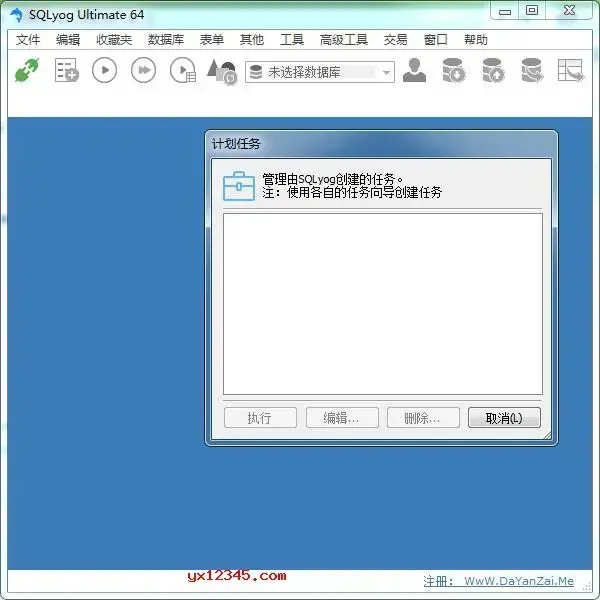
Task: Click the briefcase icon in 计划任务 dialog
Action: [x=239, y=186]
